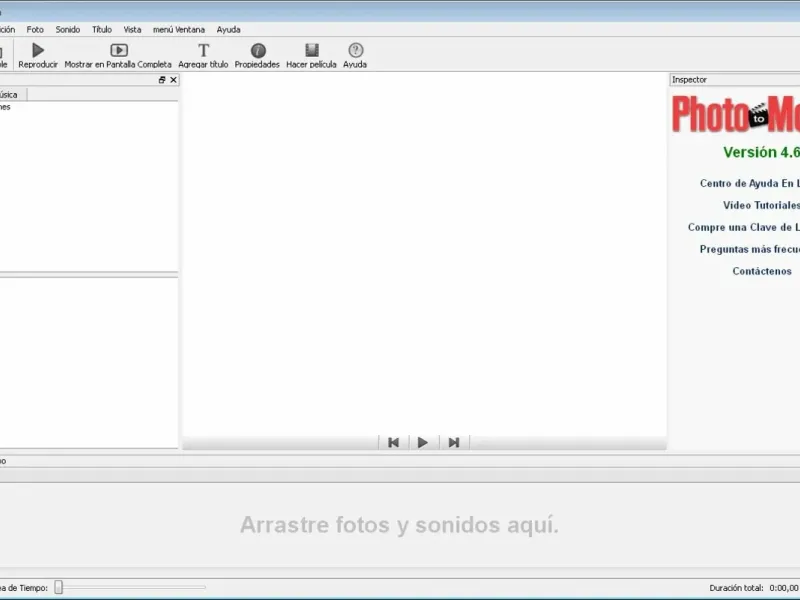Image resolution: width=800 pixels, height=600 pixels.
Task: Click the Contáctenos link
Action: pyautogui.click(x=762, y=271)
